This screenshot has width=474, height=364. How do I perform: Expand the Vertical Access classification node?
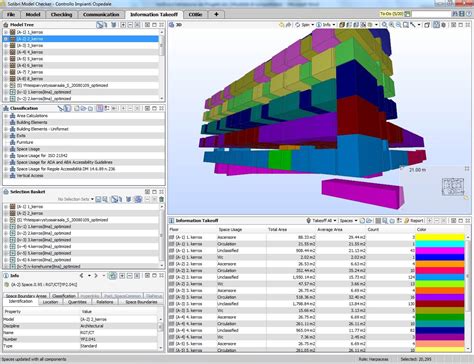coord(6,176)
